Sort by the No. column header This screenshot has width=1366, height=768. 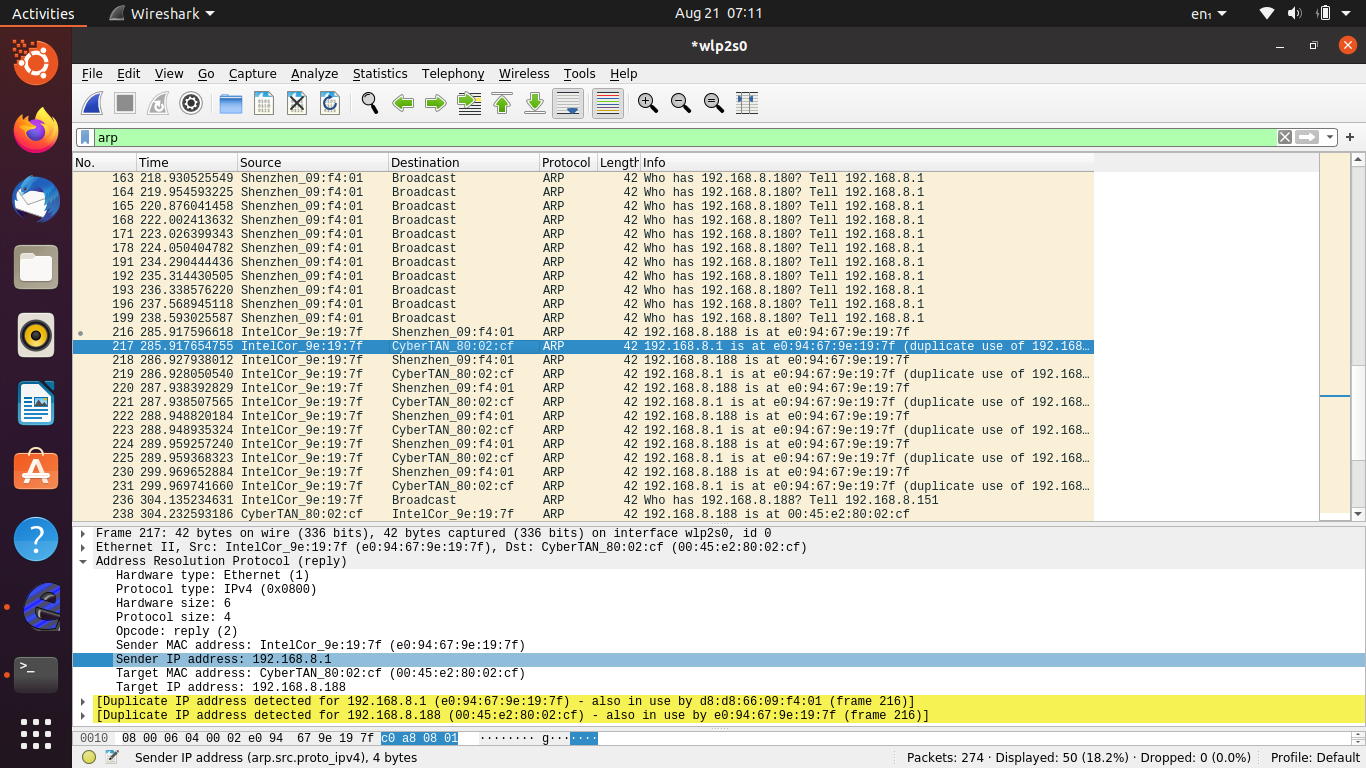click(104, 162)
